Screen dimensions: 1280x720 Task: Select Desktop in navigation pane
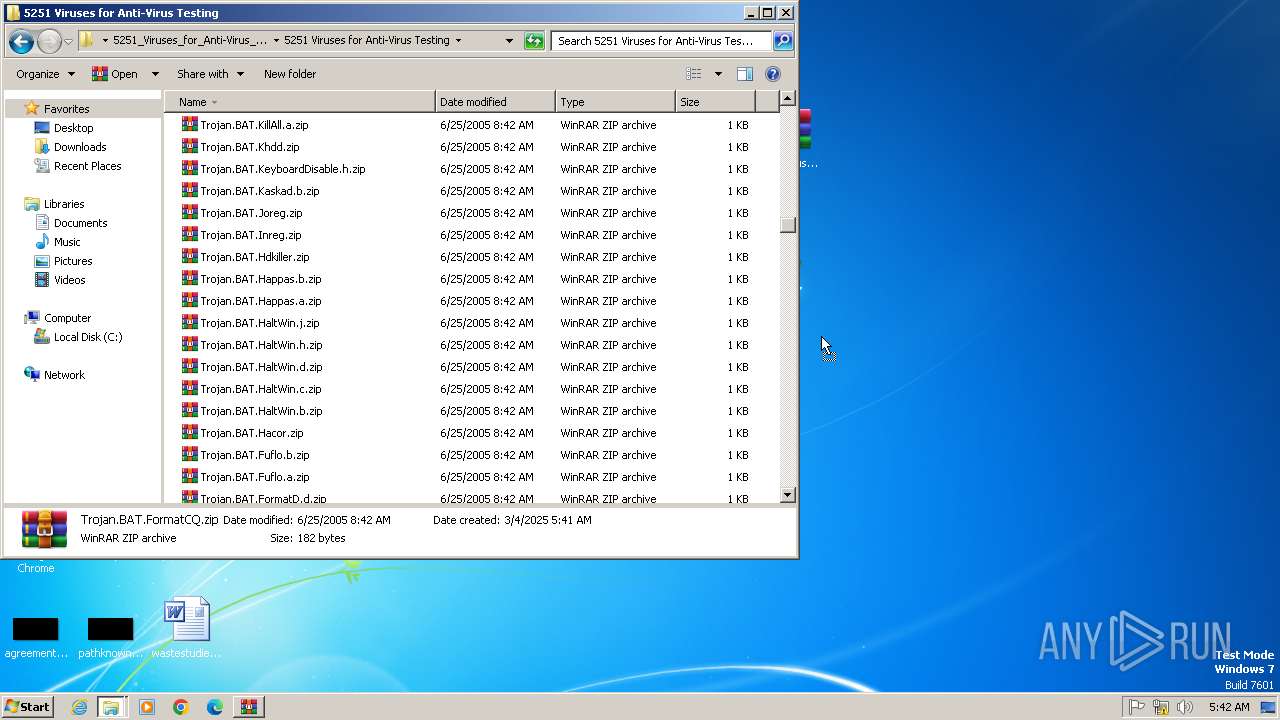73,128
